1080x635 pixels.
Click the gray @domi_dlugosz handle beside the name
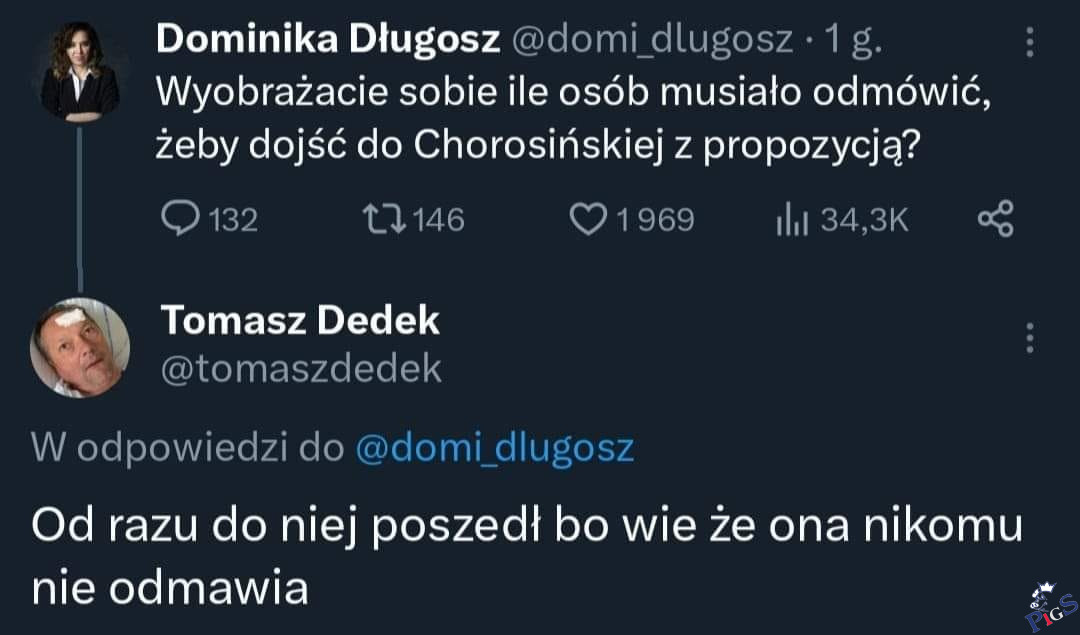(x=654, y=40)
